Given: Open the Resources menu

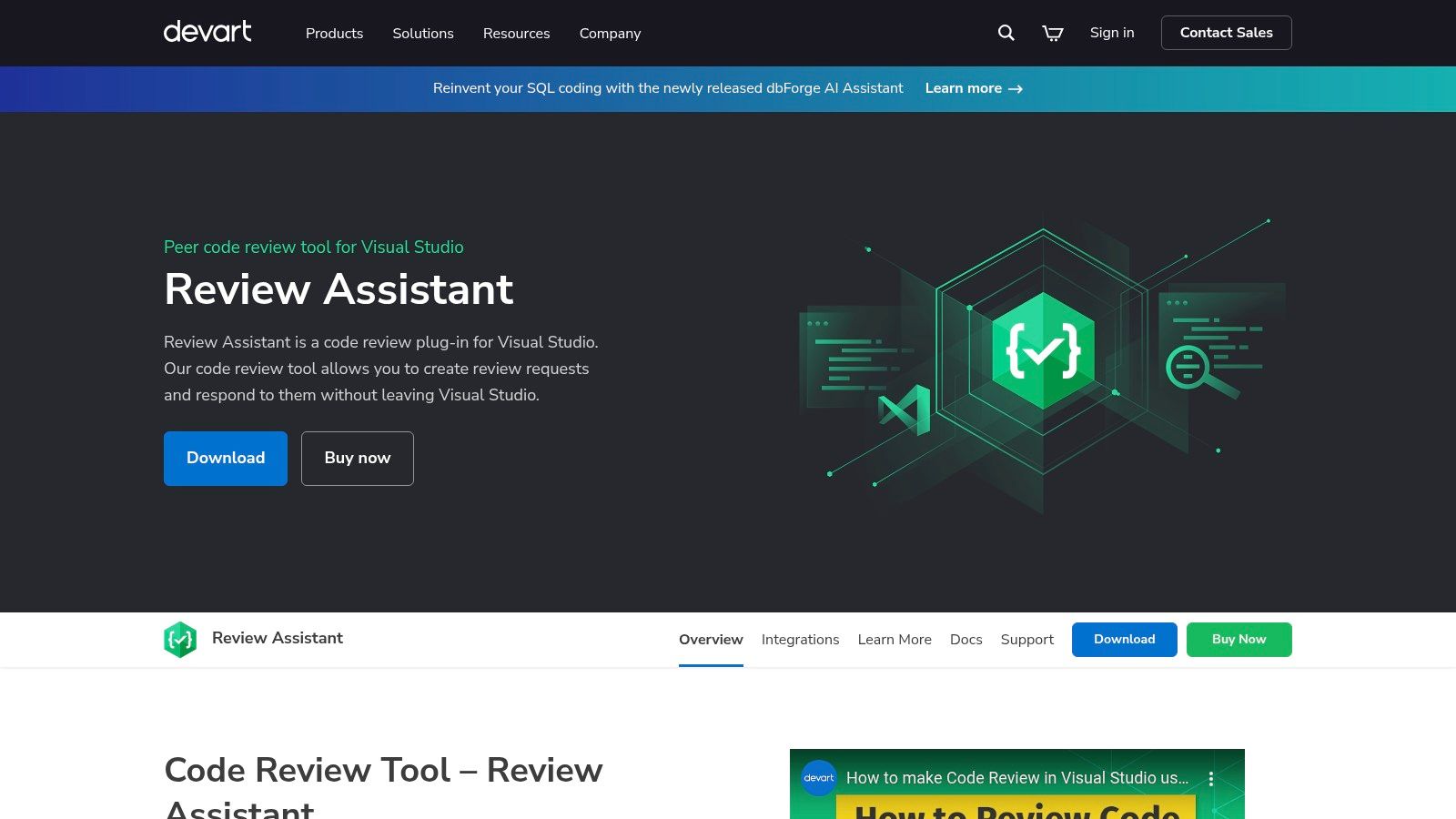Looking at the screenshot, I should click(x=516, y=33).
